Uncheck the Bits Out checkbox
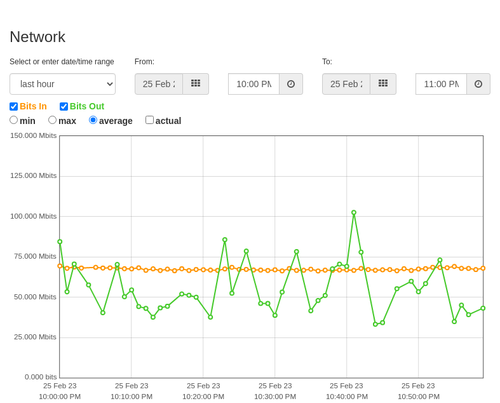The height and width of the screenshot is (403, 500). 64,106
